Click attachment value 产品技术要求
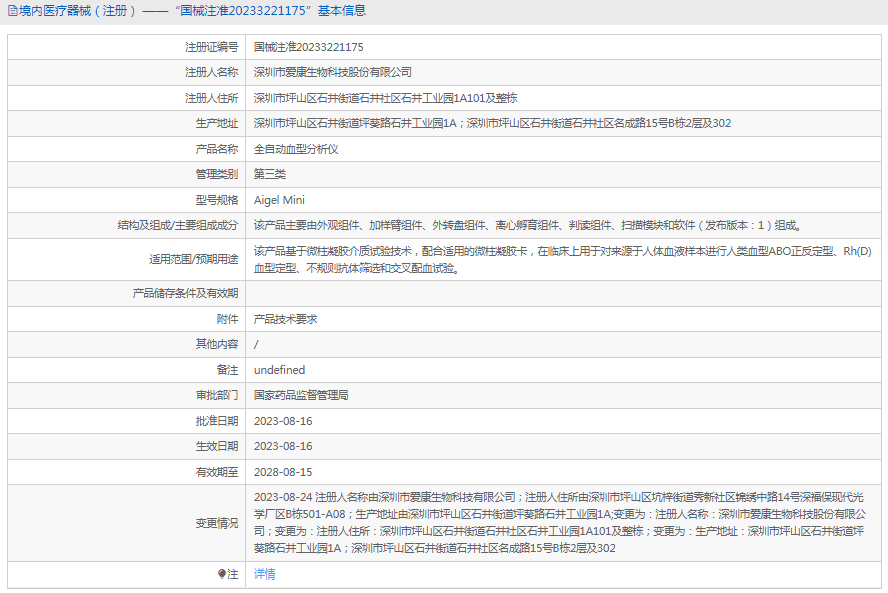This screenshot has height=593, width=888. pyautogui.click(x=285, y=319)
